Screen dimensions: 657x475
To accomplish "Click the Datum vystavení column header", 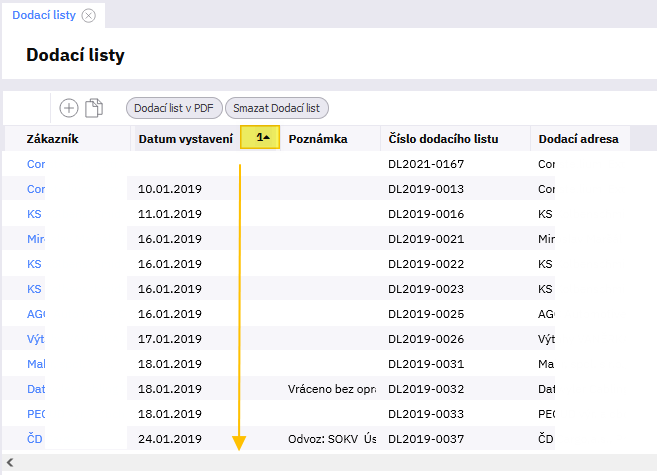I will click(185, 139).
